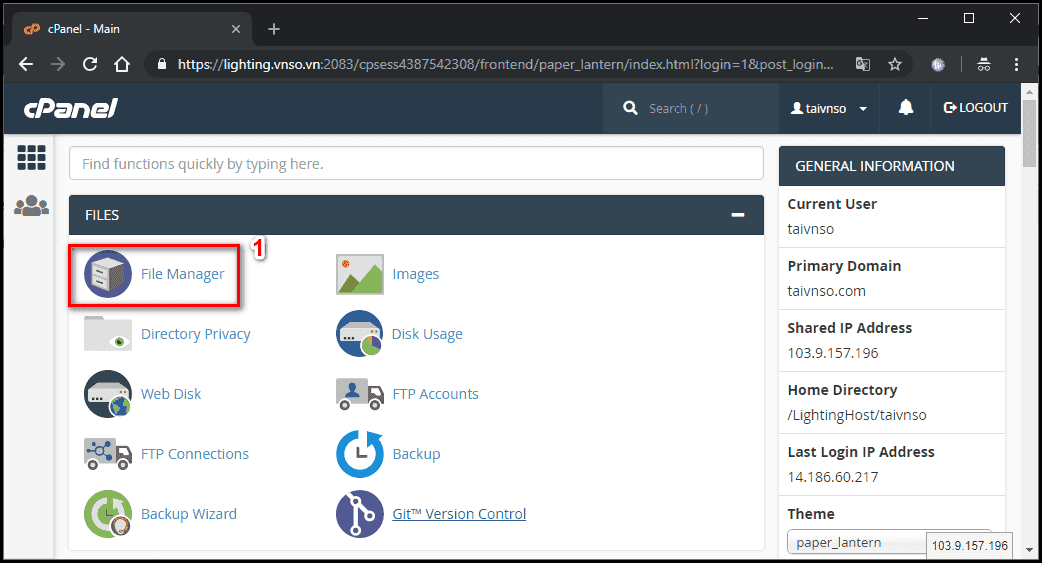Viewport: 1042px width, 563px height.
Task: Open the notifications bell
Action: 906,108
